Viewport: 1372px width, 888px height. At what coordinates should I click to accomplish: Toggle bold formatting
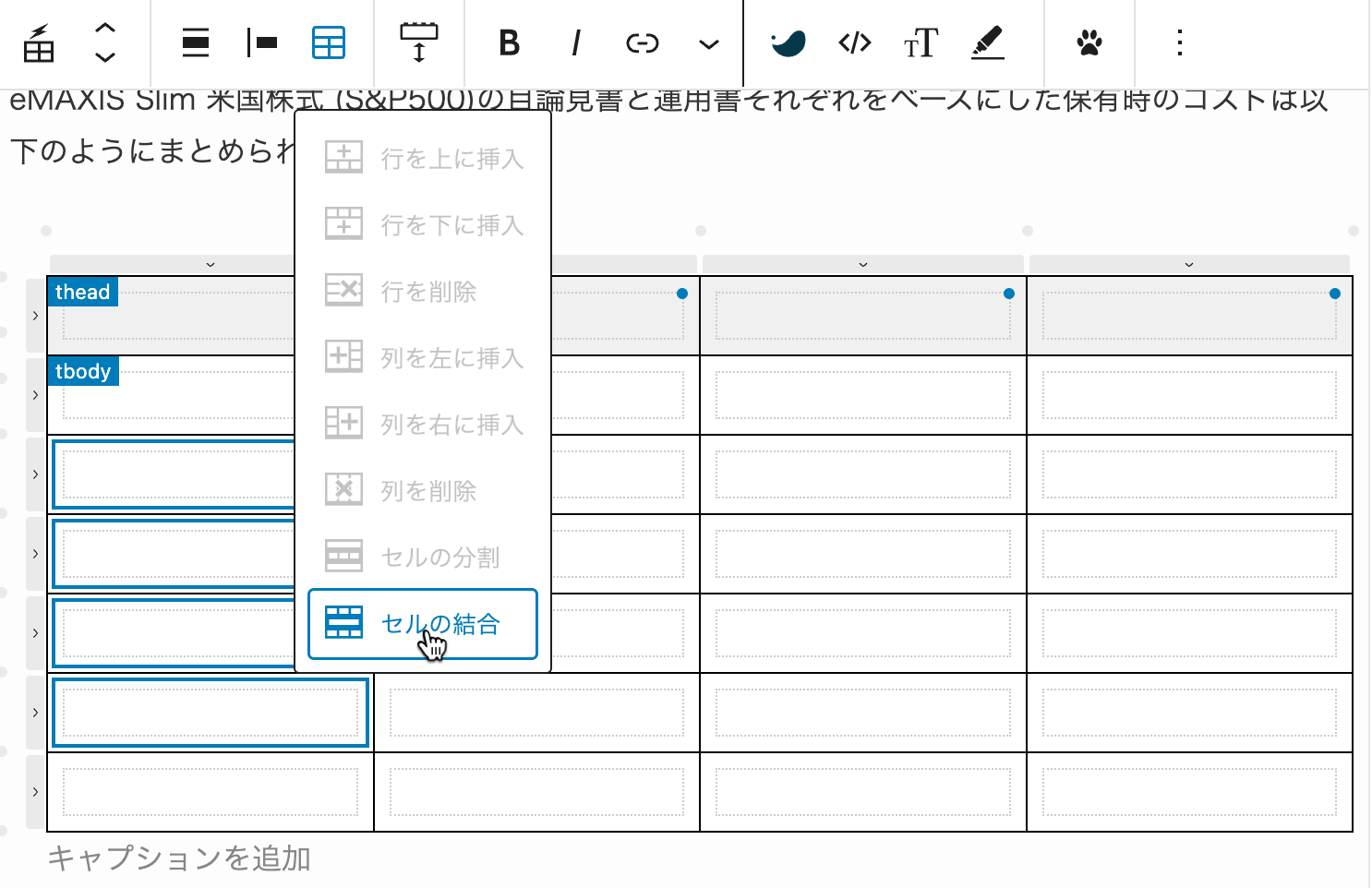(509, 43)
